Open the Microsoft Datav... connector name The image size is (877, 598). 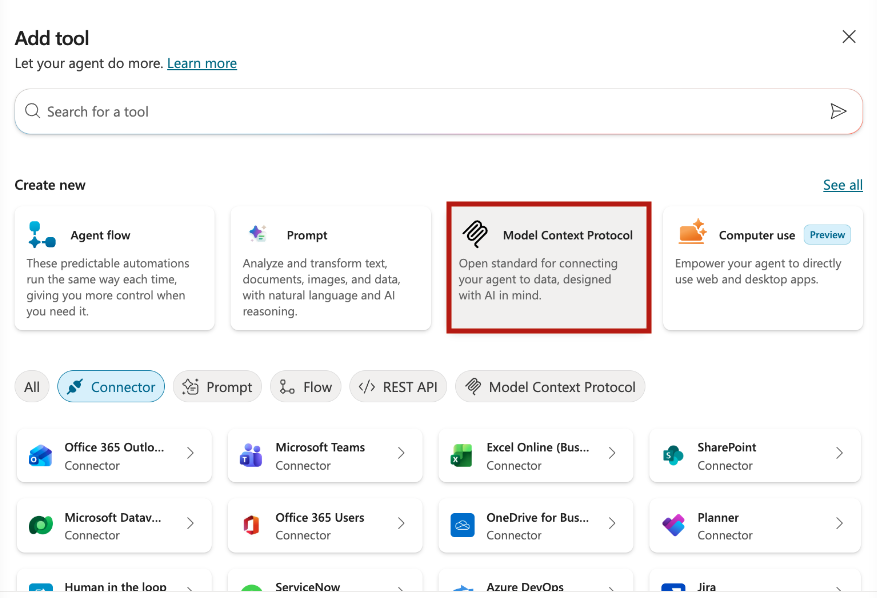112,517
